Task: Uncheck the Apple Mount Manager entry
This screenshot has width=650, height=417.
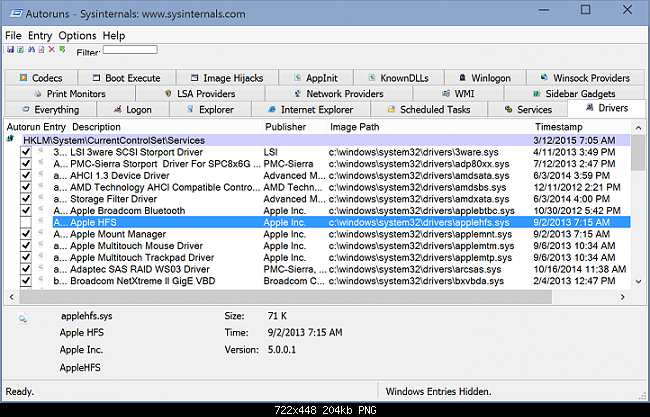Action: click(x=26, y=234)
